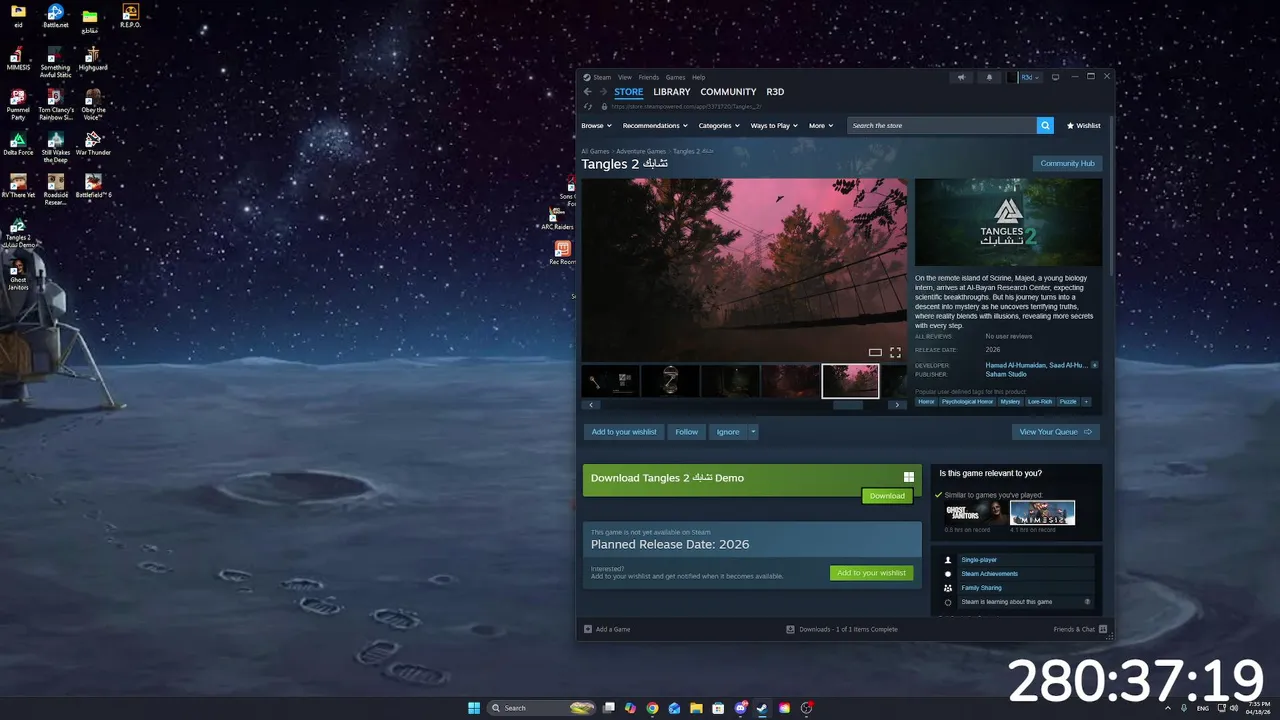Click the Steam Achievements feature link
The image size is (1280, 720).
point(989,574)
